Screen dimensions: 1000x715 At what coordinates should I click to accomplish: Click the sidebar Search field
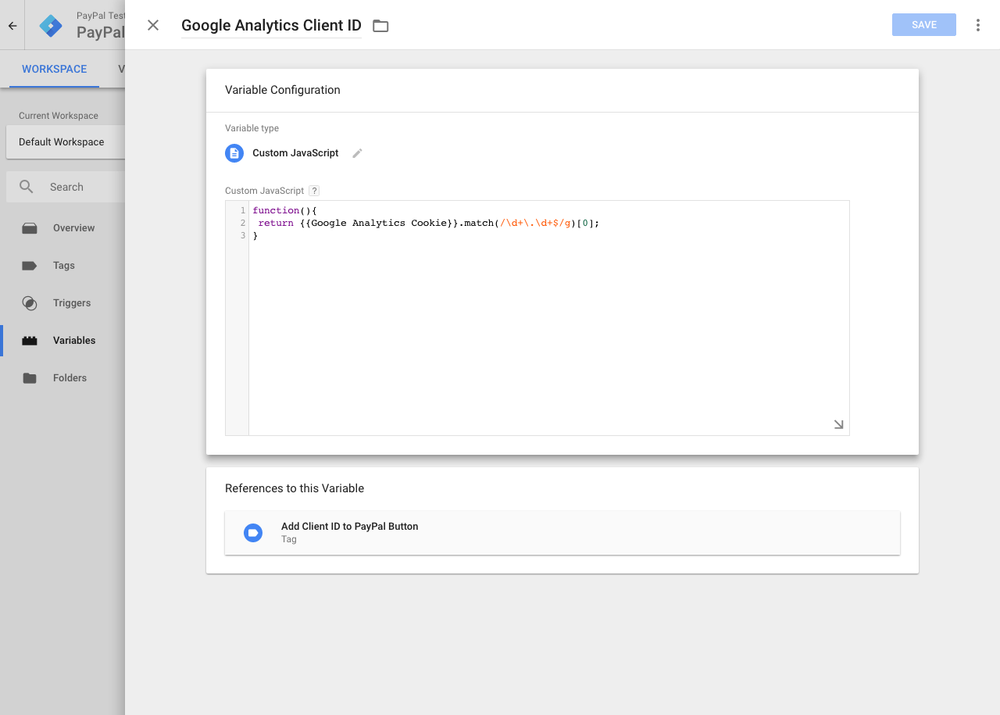[66, 187]
